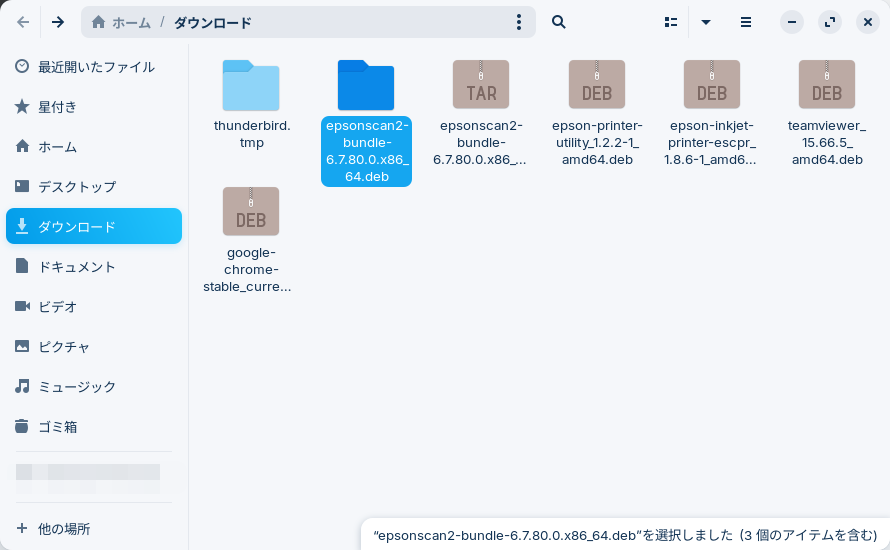Click the music note icon in sidebar
The width and height of the screenshot is (890, 550).
22,386
